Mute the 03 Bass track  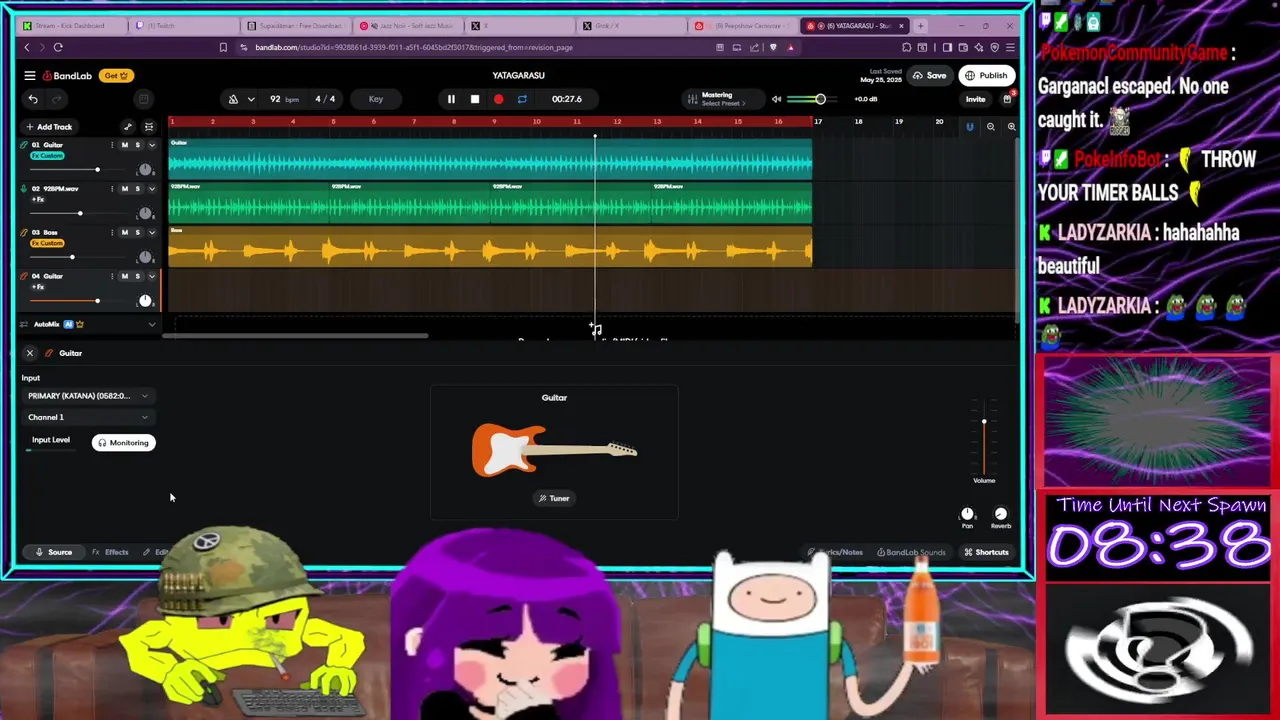[x=125, y=232]
